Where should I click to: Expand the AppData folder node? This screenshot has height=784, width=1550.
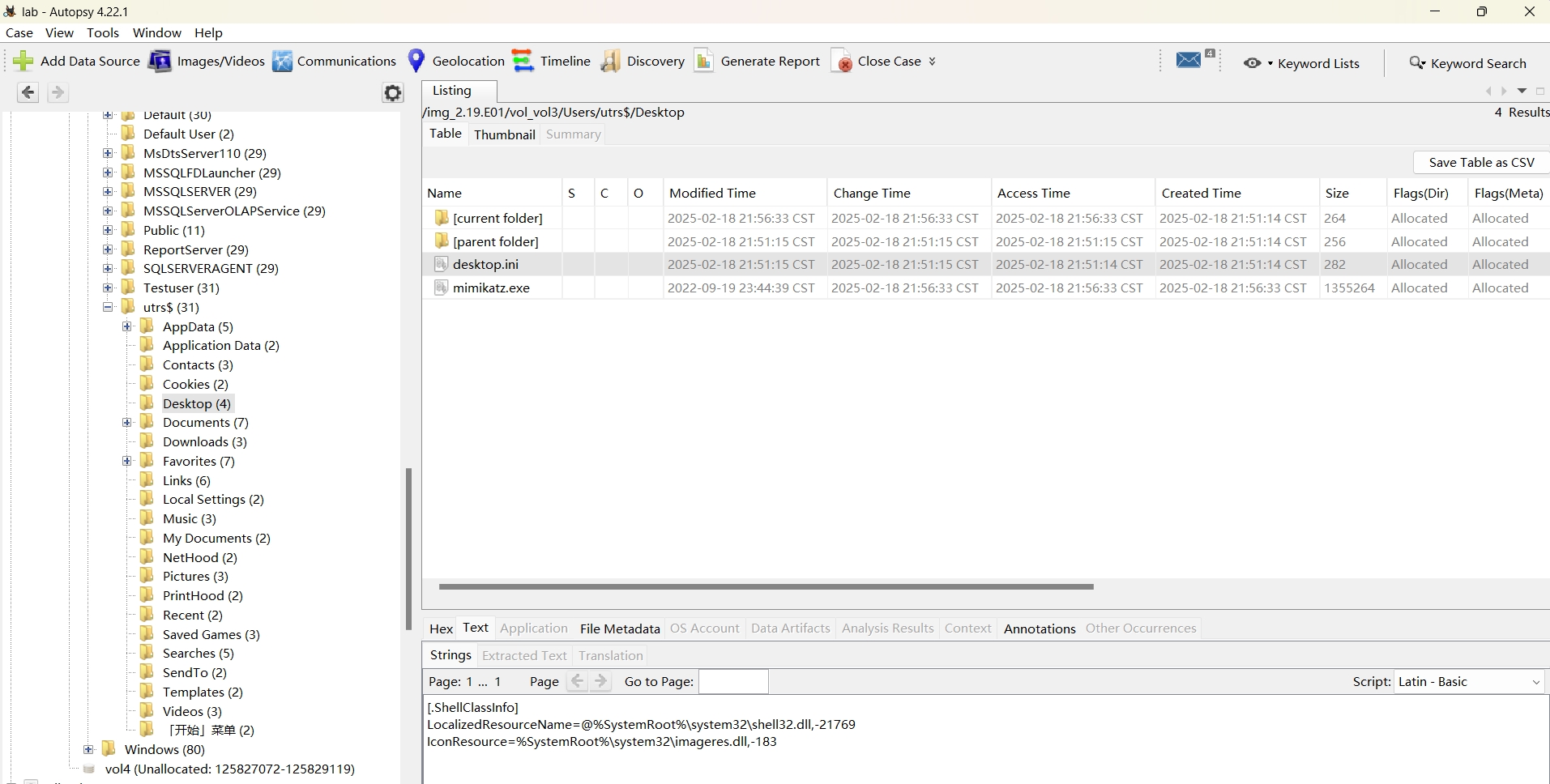pyautogui.click(x=127, y=326)
